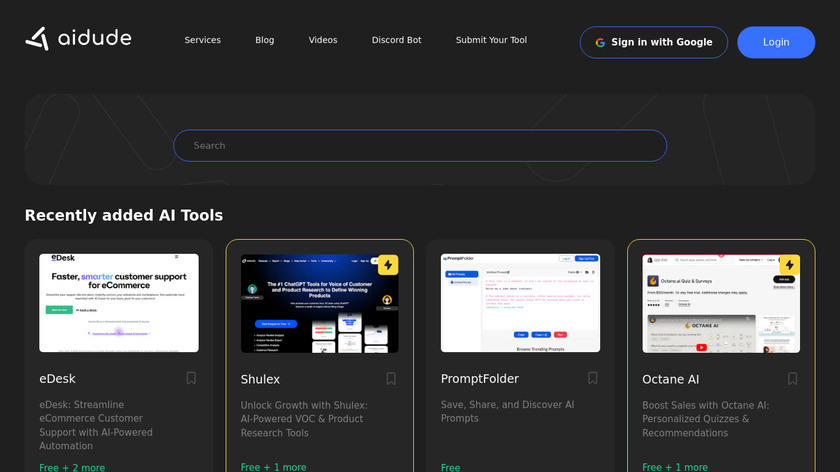This screenshot has height=472, width=840.
Task: Focus the Search input field
Action: [x=420, y=146]
